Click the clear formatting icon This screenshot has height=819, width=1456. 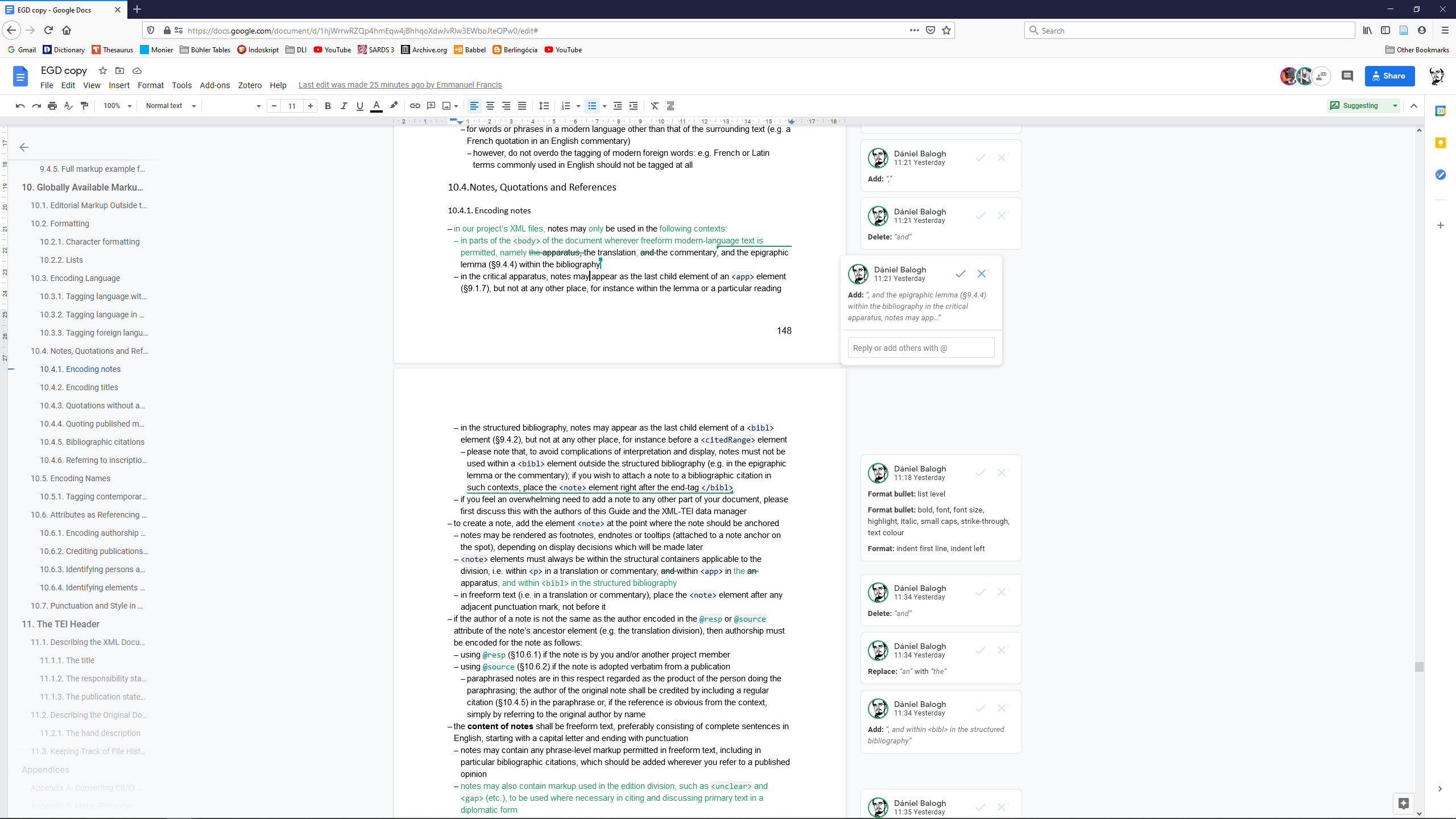click(655, 106)
